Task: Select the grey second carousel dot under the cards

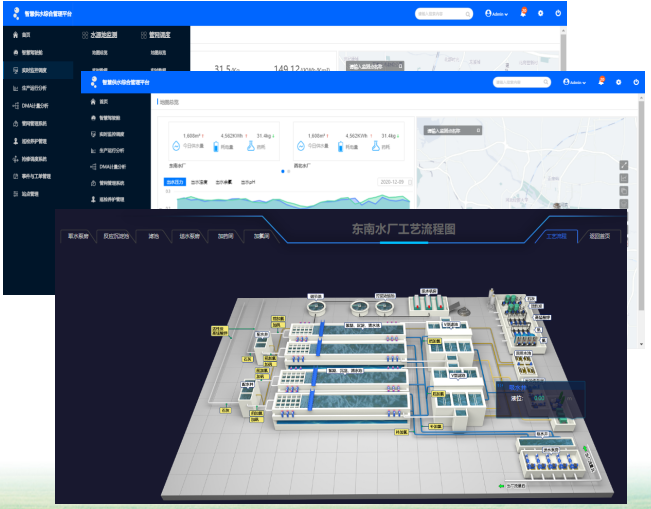Action: pos(289,171)
